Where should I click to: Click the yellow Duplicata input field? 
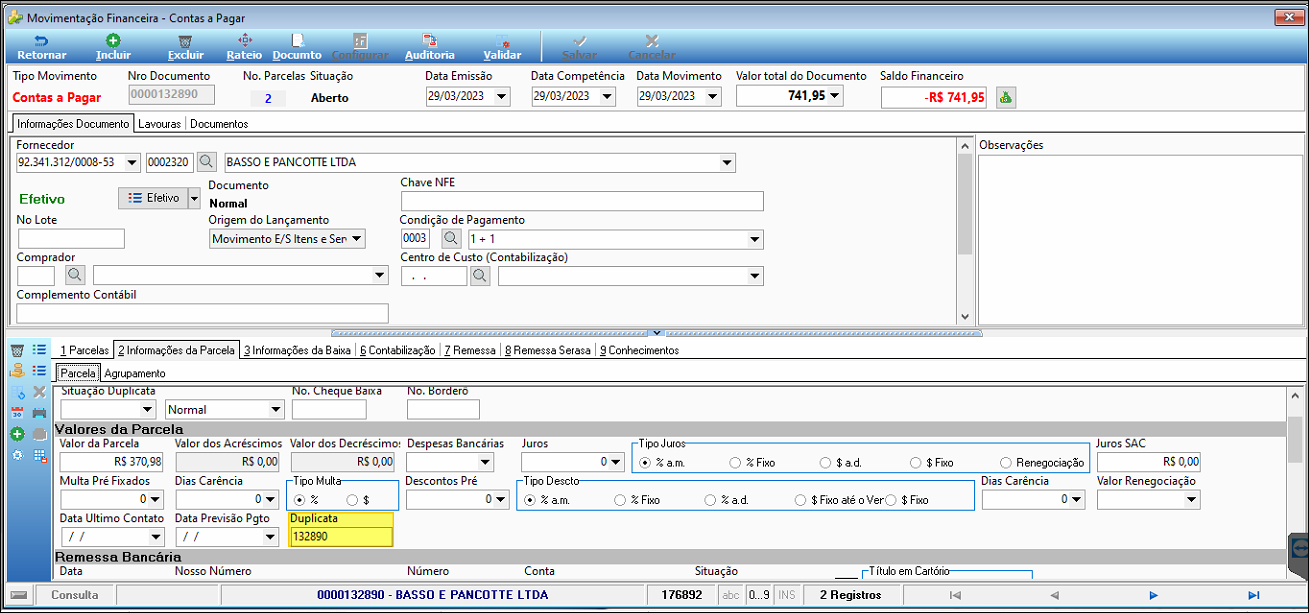point(341,537)
